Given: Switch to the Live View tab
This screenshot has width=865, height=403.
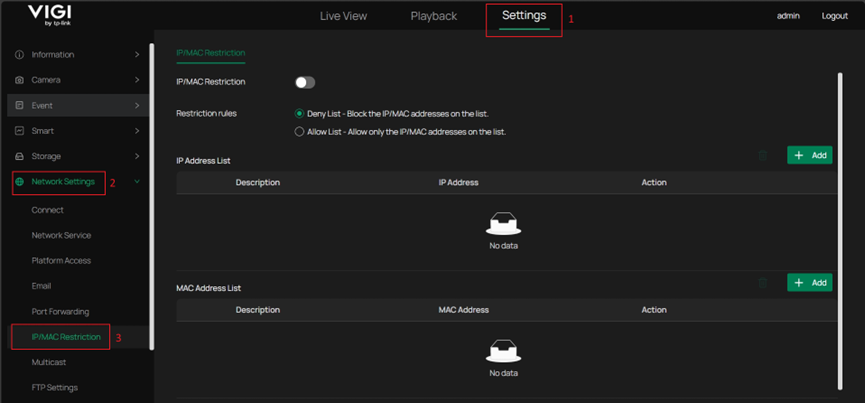Looking at the screenshot, I should [343, 16].
